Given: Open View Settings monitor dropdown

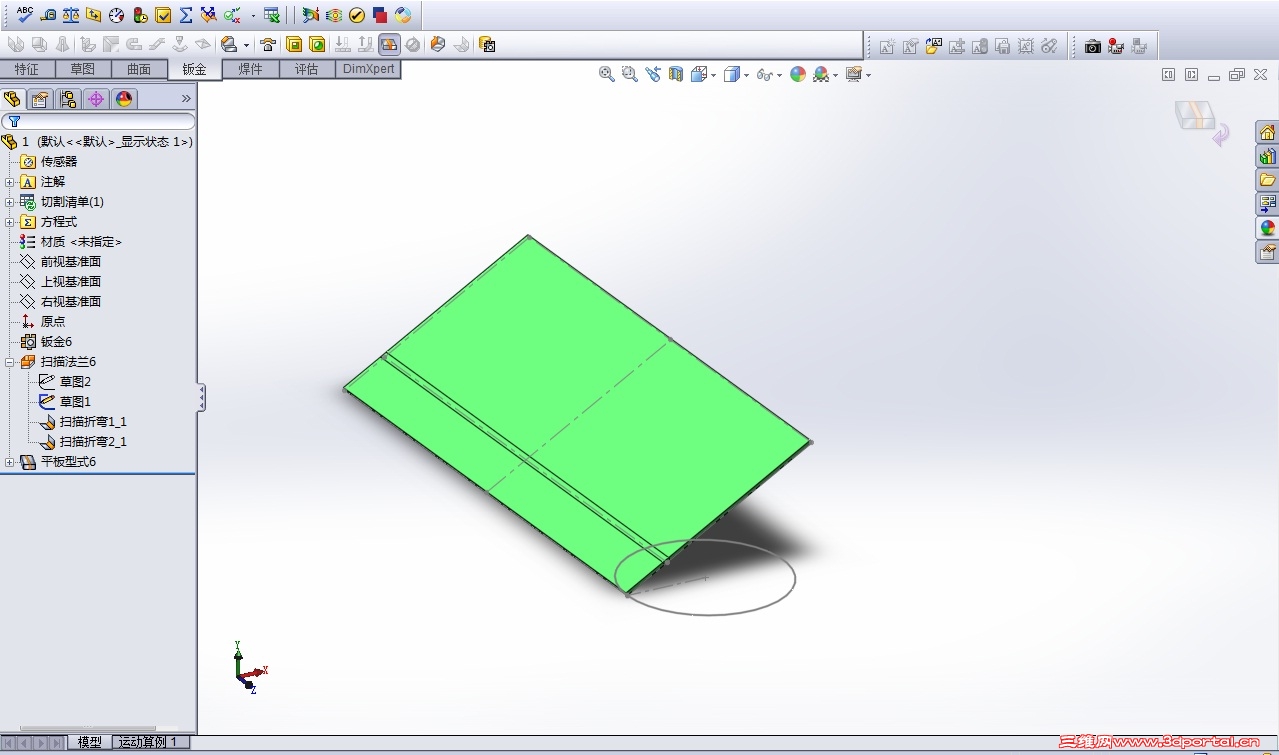Looking at the screenshot, I should pyautogui.click(x=868, y=75).
